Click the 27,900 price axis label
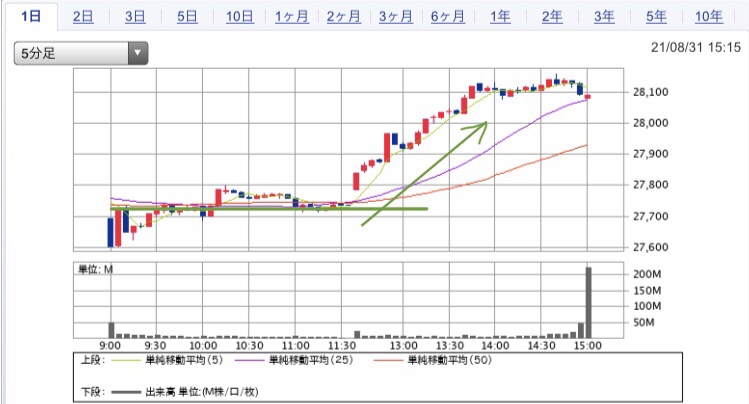The image size is (749, 404). click(x=651, y=154)
